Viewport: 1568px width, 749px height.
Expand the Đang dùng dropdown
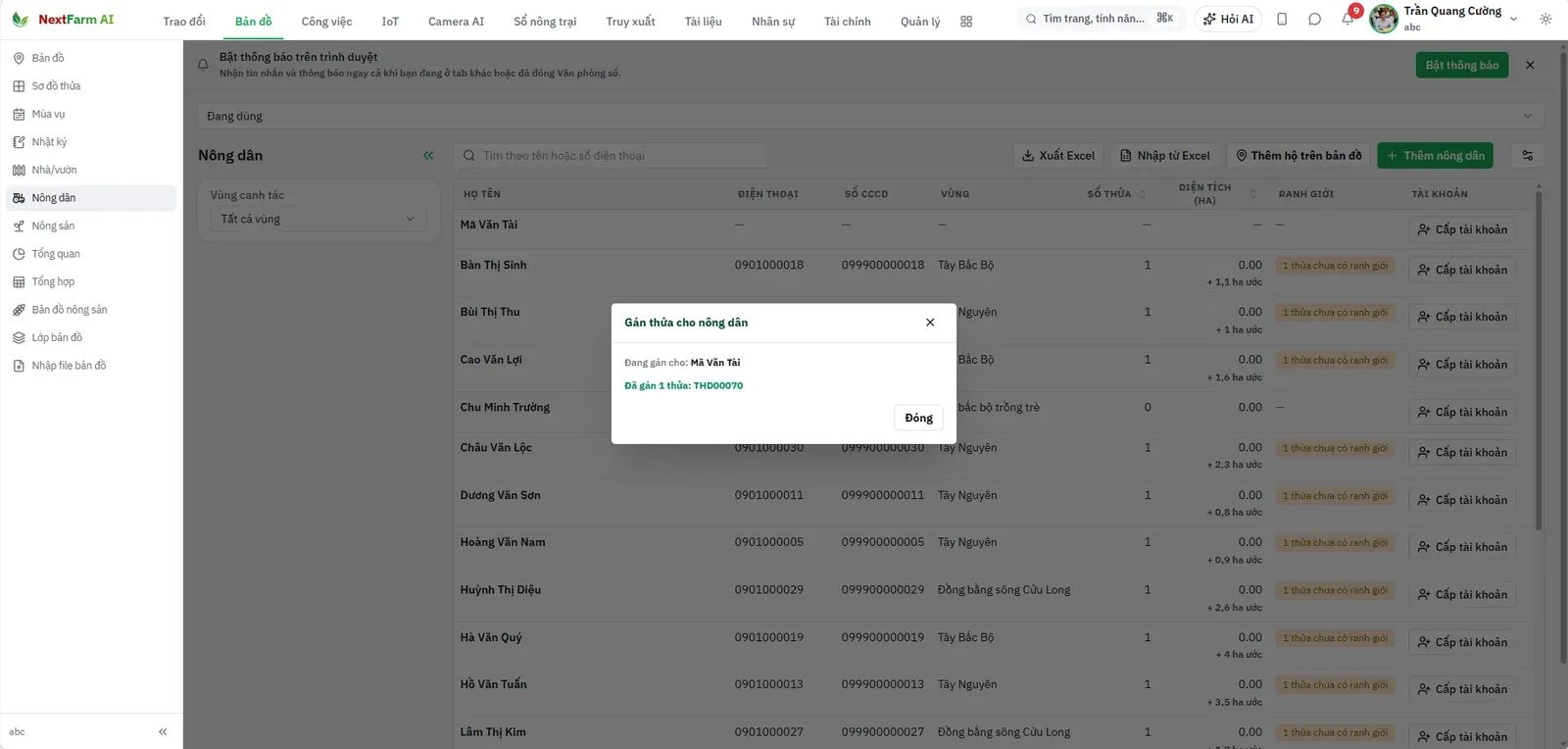870,116
